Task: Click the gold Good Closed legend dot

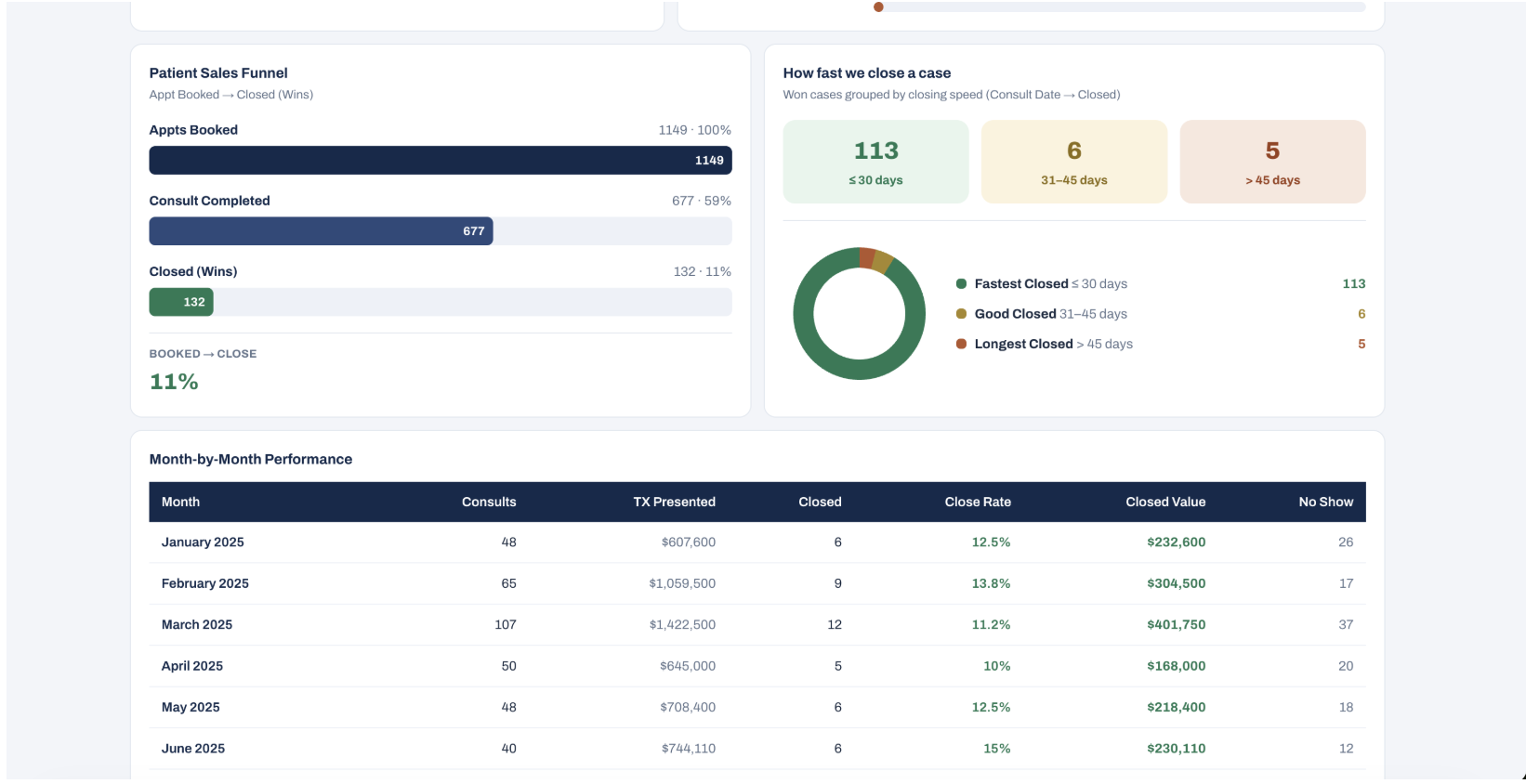Action: coord(961,314)
